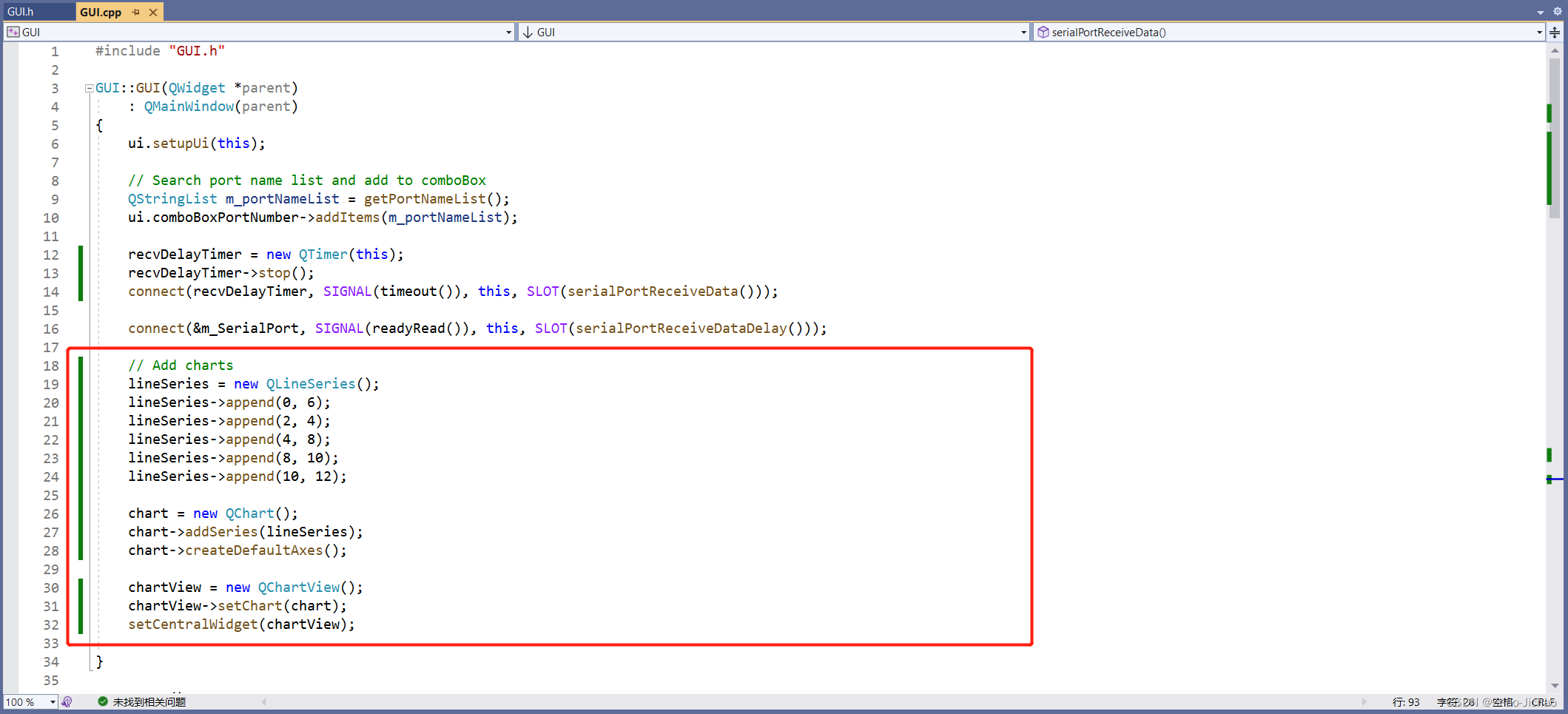Image resolution: width=1568 pixels, height=714 pixels.
Task: Click the ui.setupUi(this) call
Action: tap(196, 143)
